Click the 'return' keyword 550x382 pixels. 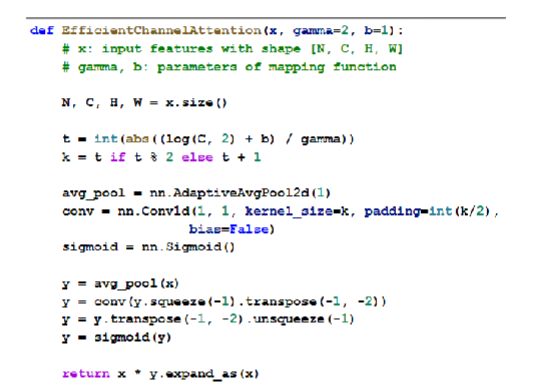point(86,374)
